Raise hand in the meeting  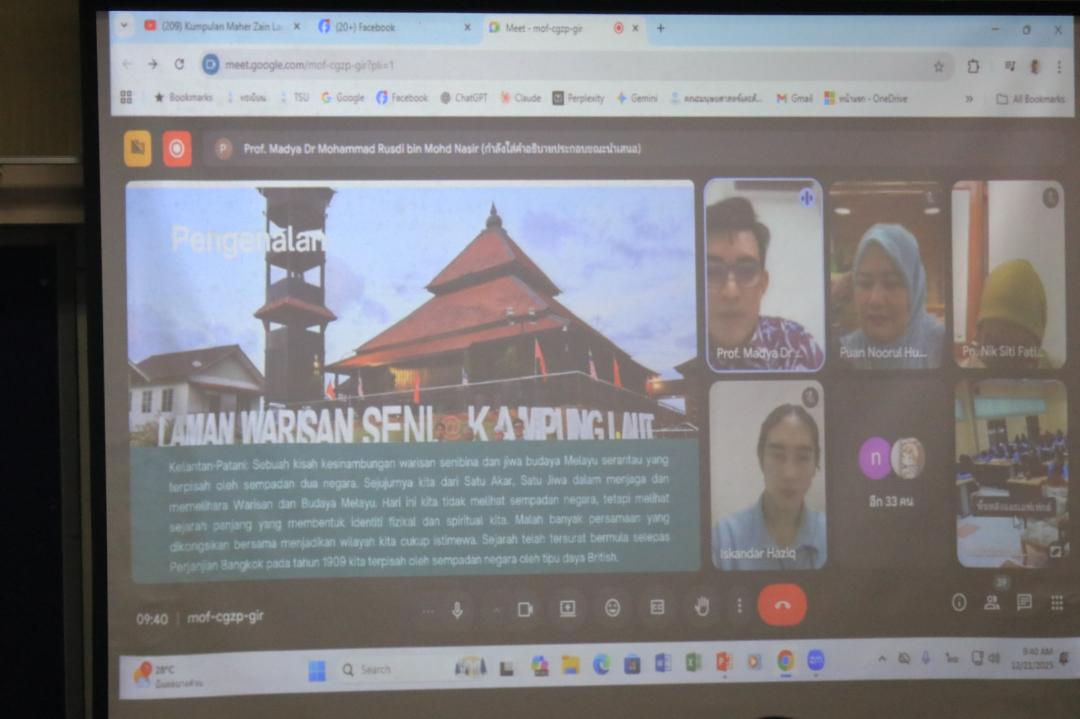coord(702,606)
